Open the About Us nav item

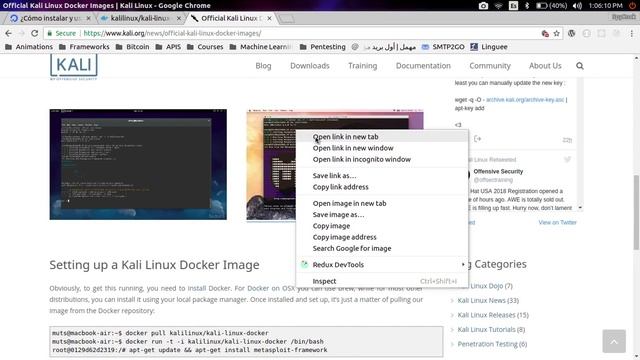[x=545, y=66]
